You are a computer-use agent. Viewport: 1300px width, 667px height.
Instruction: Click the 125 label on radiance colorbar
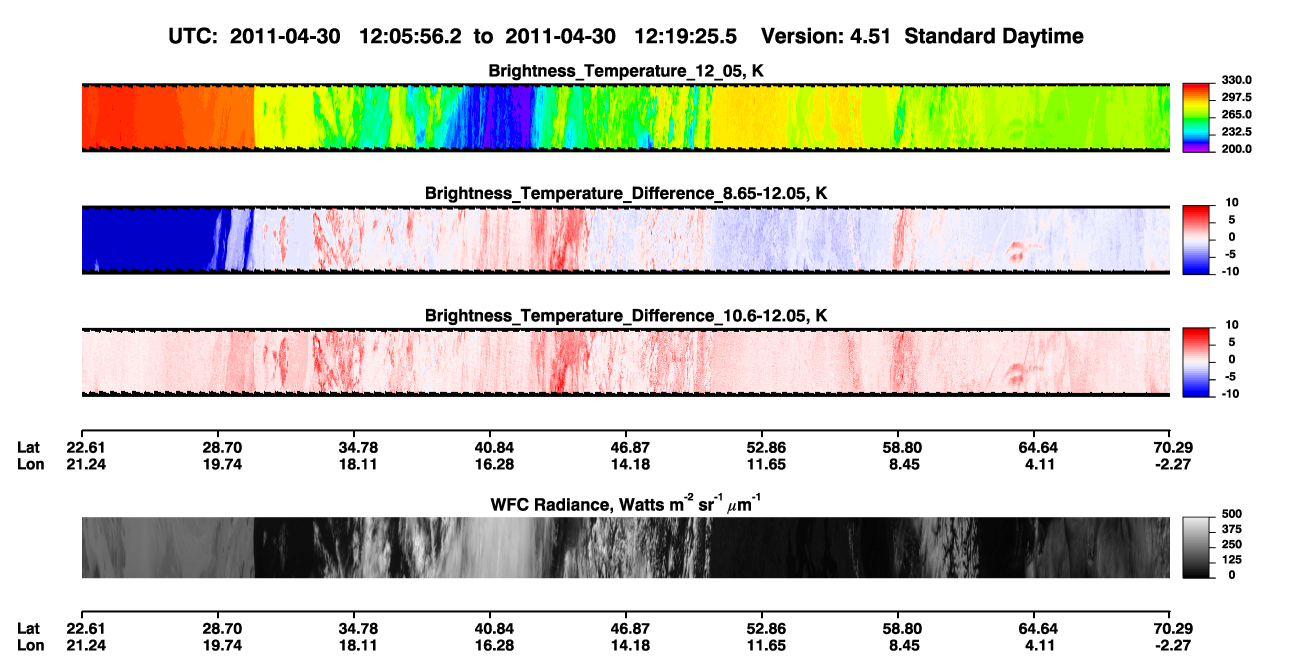coord(1230,560)
